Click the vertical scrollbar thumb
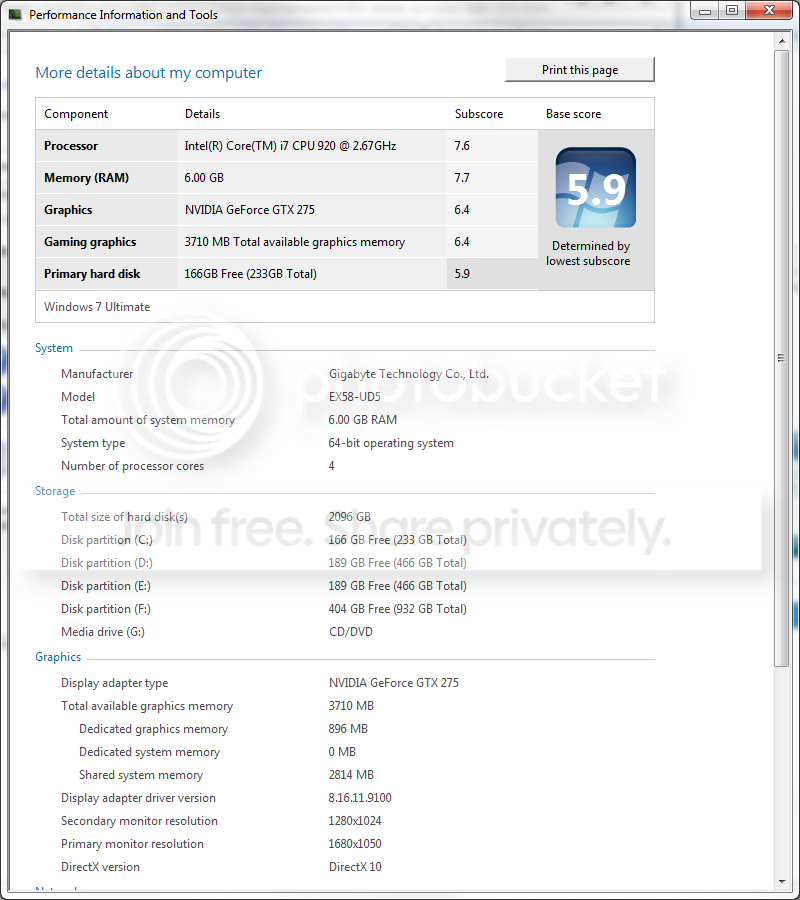The image size is (800, 900). (782, 358)
